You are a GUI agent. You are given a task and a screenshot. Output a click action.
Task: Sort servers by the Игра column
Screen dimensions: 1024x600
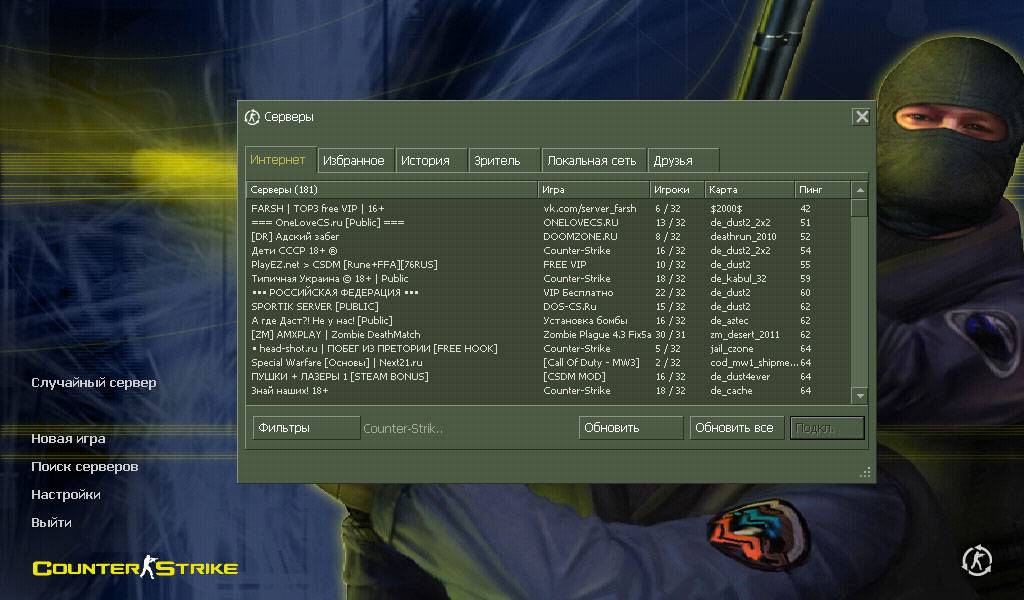click(594, 190)
